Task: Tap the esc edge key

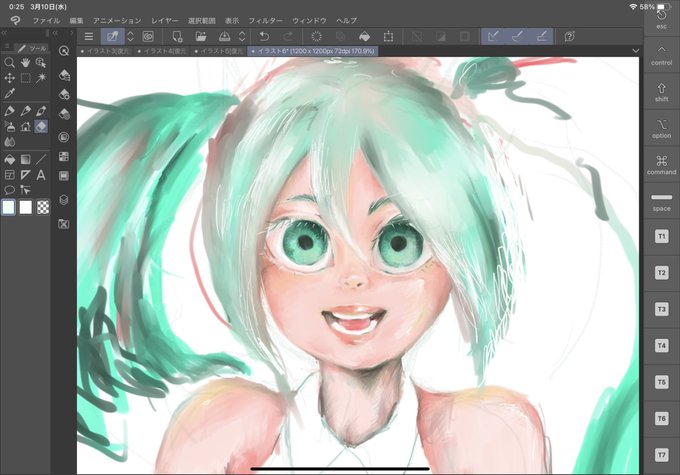Action: (x=661, y=20)
